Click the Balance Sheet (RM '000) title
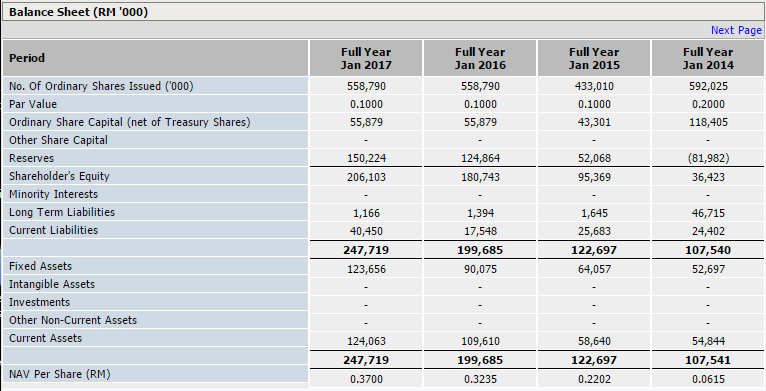This screenshot has width=766, height=391. [78, 12]
